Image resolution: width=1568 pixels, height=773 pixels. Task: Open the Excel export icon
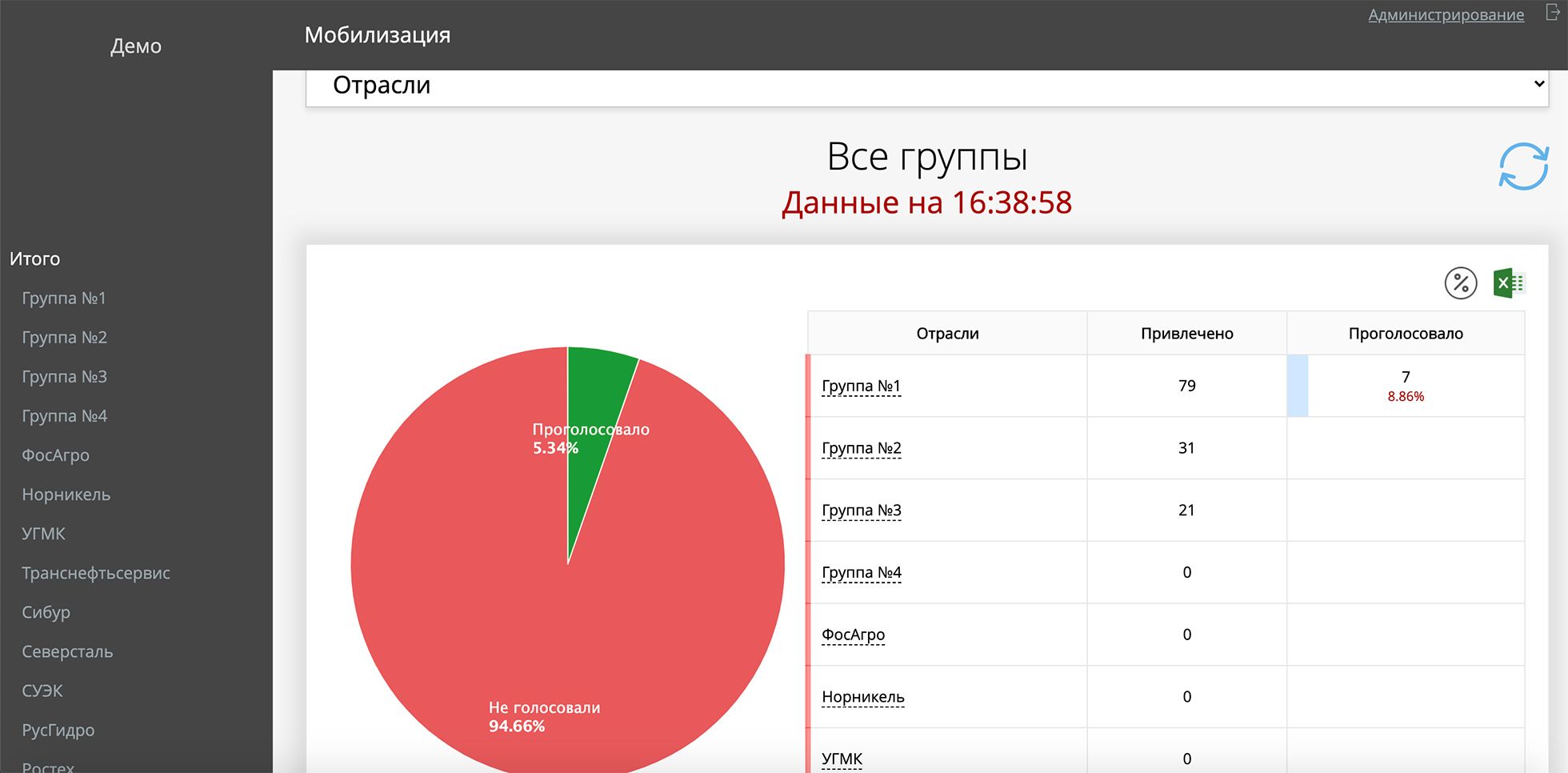(x=1507, y=282)
